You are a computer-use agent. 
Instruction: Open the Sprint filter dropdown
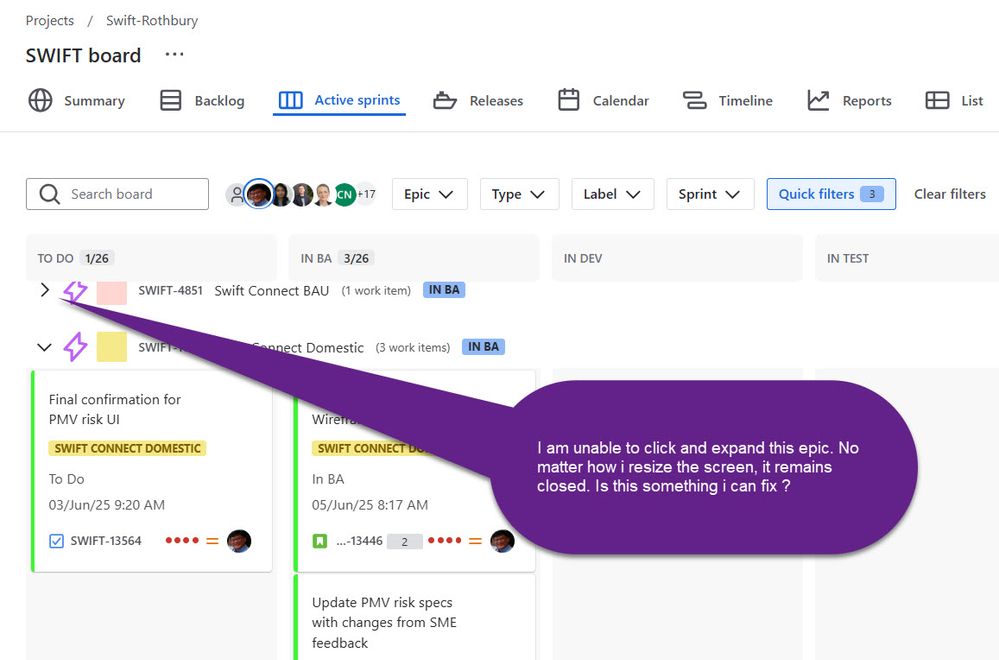710,194
